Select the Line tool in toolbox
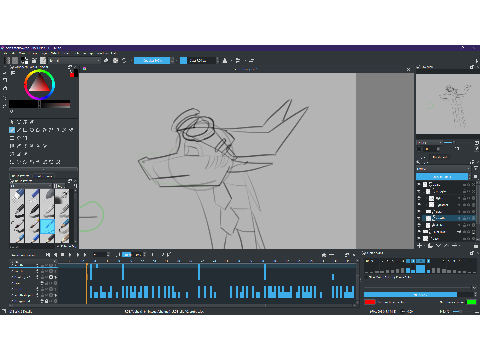The height and width of the screenshot is (360, 480). point(19,130)
